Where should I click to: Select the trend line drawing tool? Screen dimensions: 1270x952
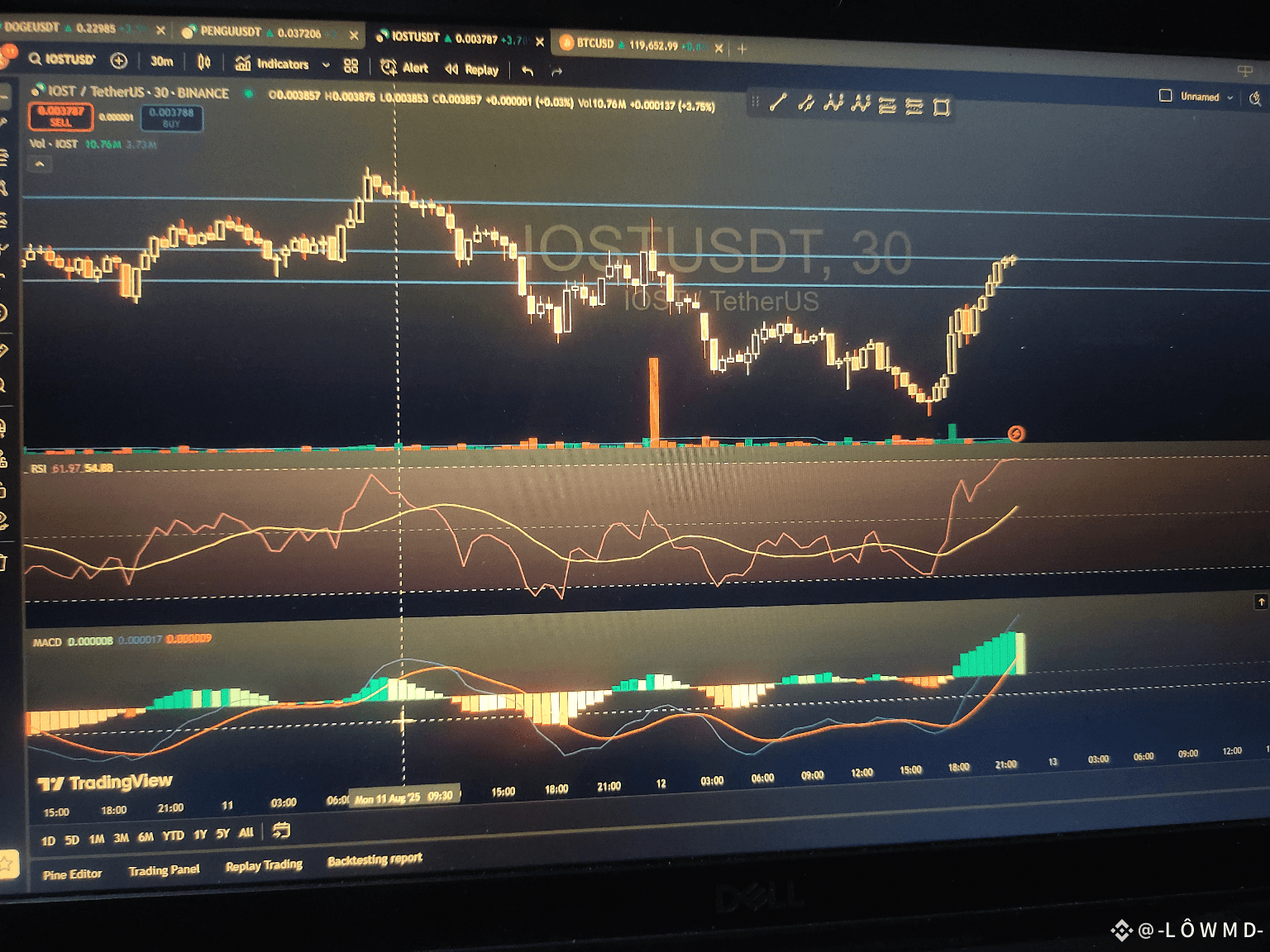778,102
